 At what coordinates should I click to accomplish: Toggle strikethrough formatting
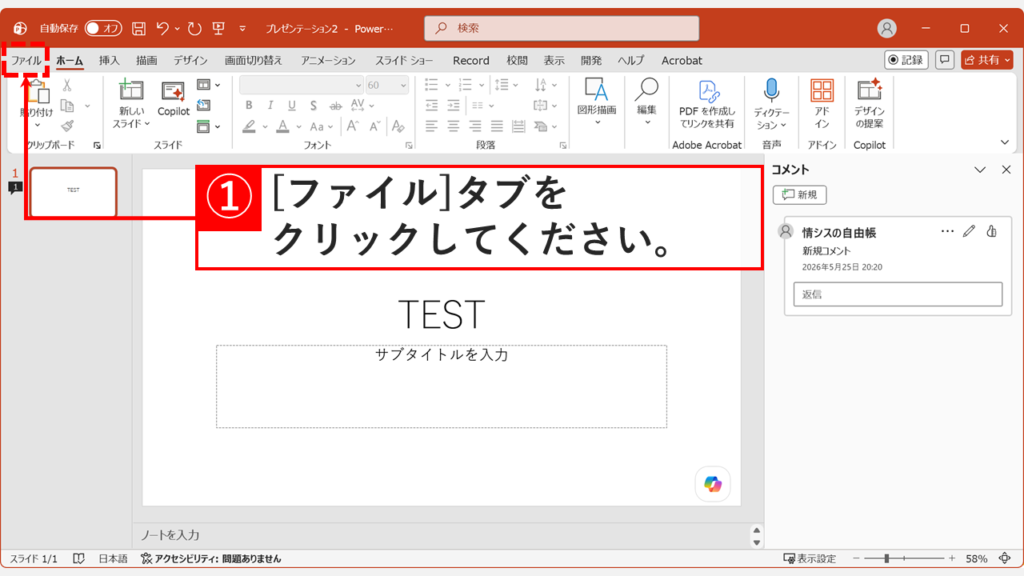pos(335,105)
